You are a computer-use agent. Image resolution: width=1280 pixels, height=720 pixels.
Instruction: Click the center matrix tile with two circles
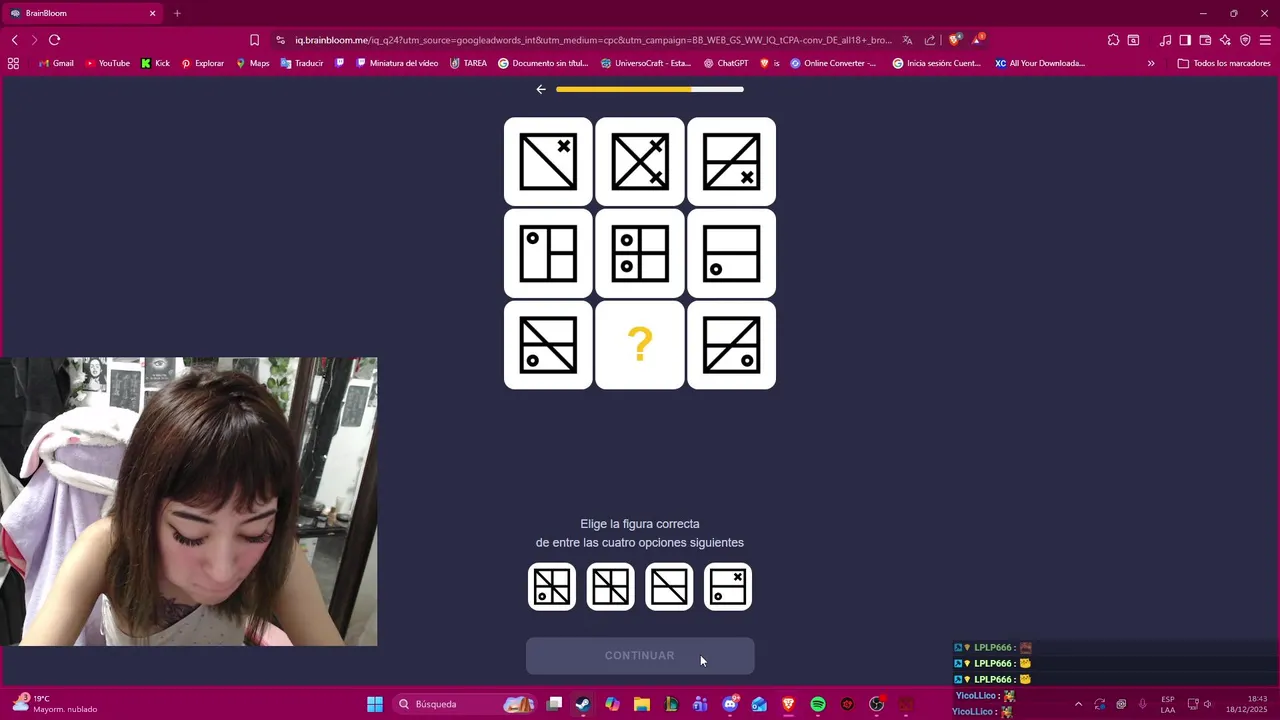click(x=640, y=254)
